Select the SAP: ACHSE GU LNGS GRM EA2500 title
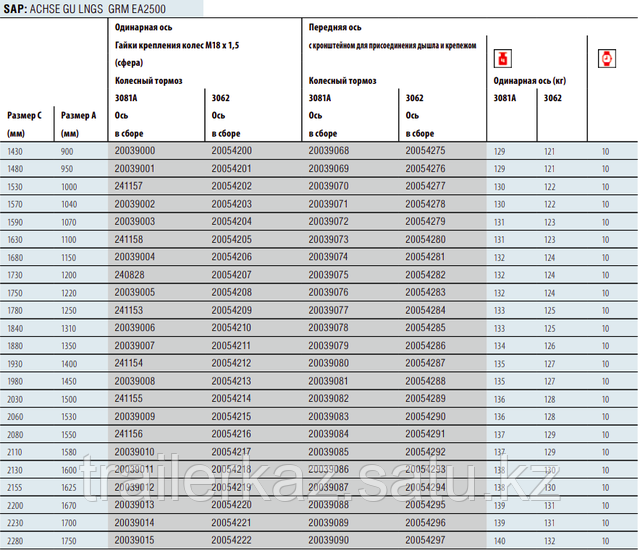 pos(84,9)
